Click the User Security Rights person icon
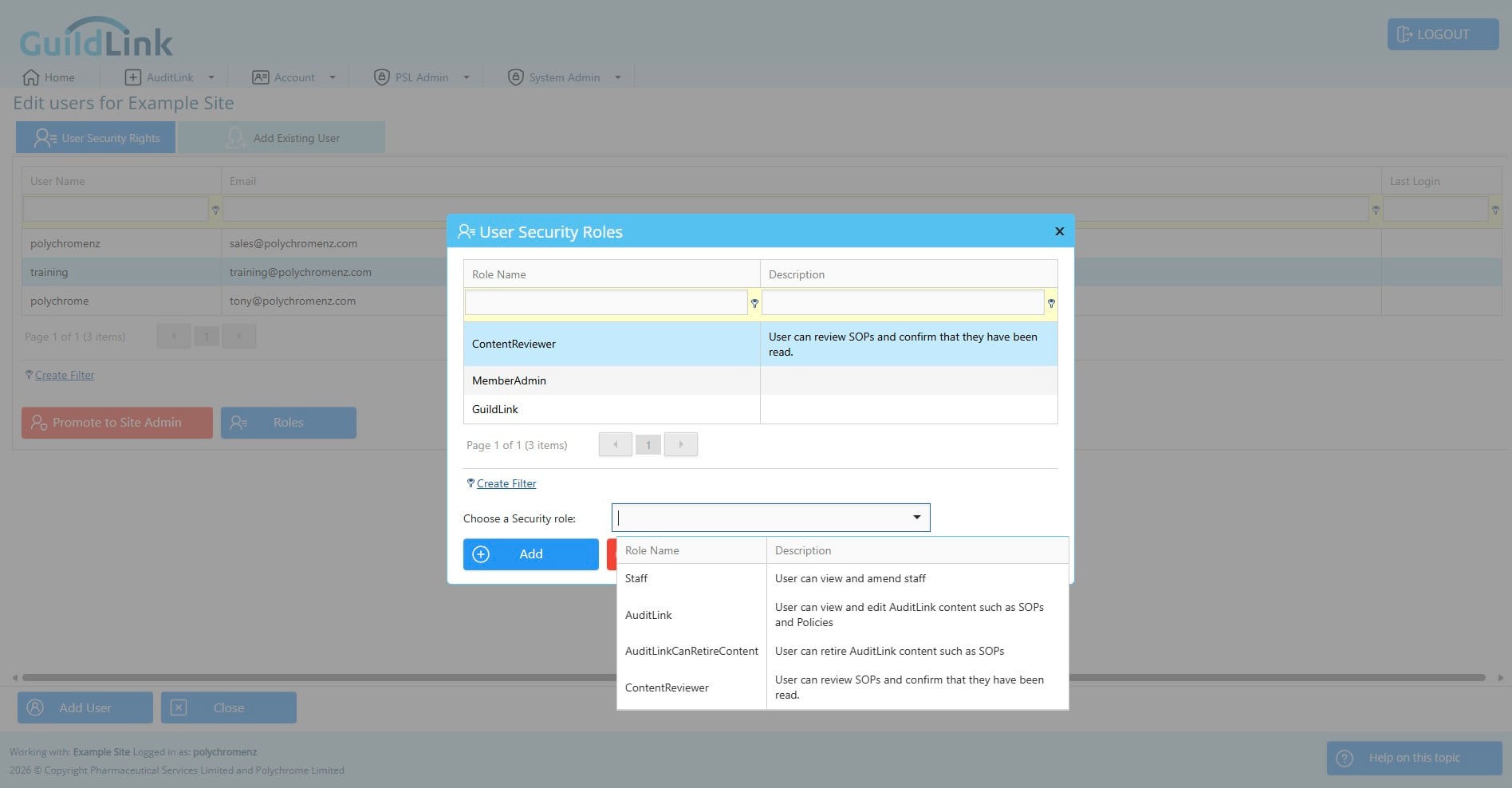Image resolution: width=1512 pixels, height=788 pixels. (45, 138)
